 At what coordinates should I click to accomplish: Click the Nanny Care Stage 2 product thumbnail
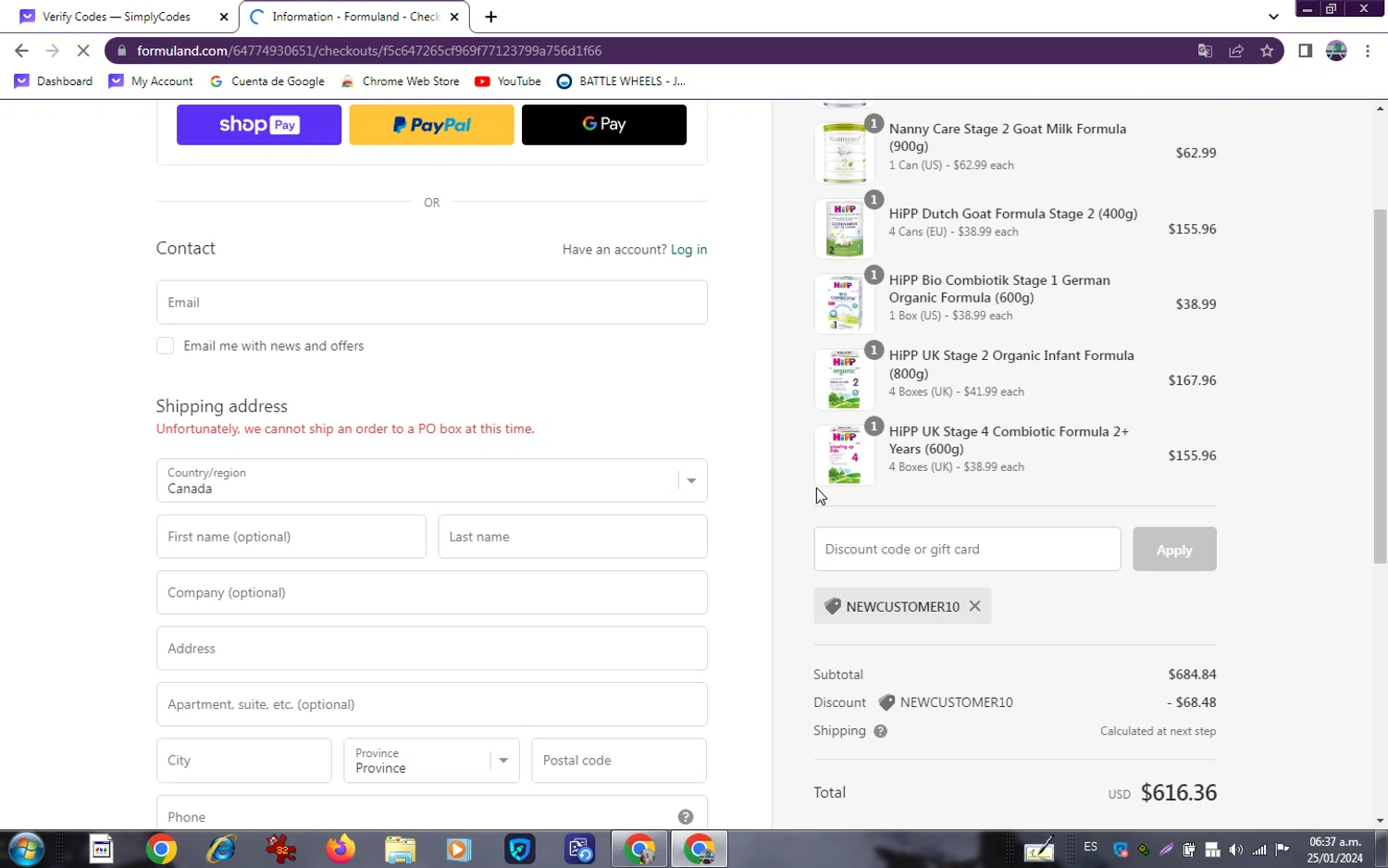click(x=844, y=153)
